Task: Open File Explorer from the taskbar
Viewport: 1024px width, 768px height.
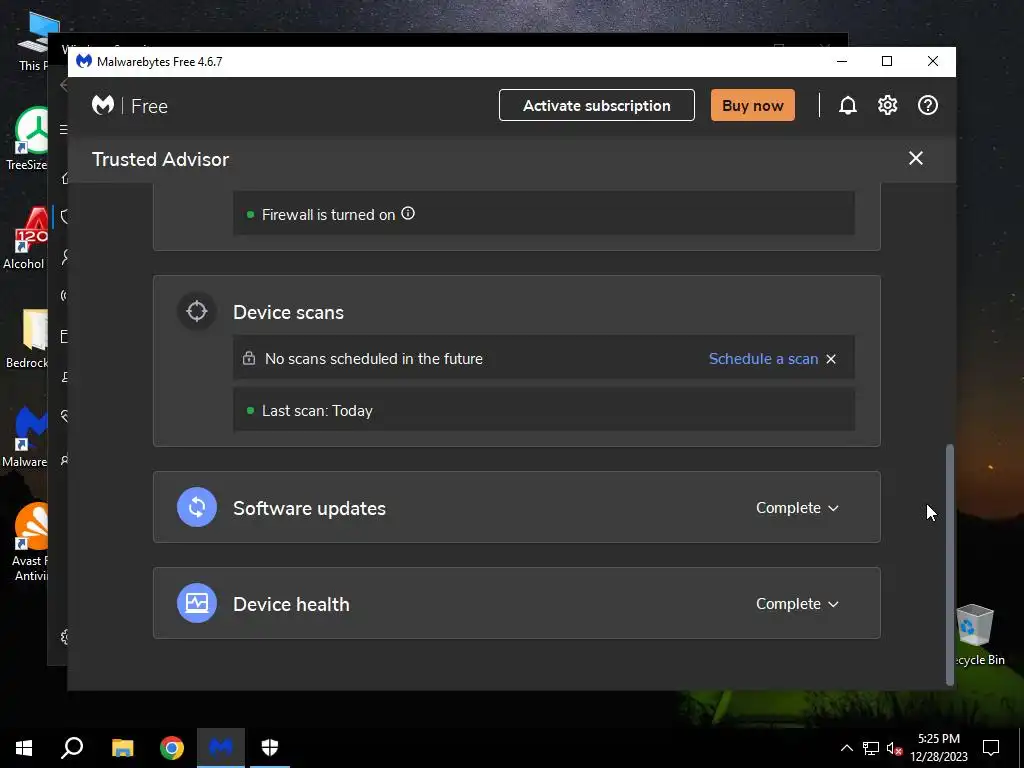Action: (122, 747)
